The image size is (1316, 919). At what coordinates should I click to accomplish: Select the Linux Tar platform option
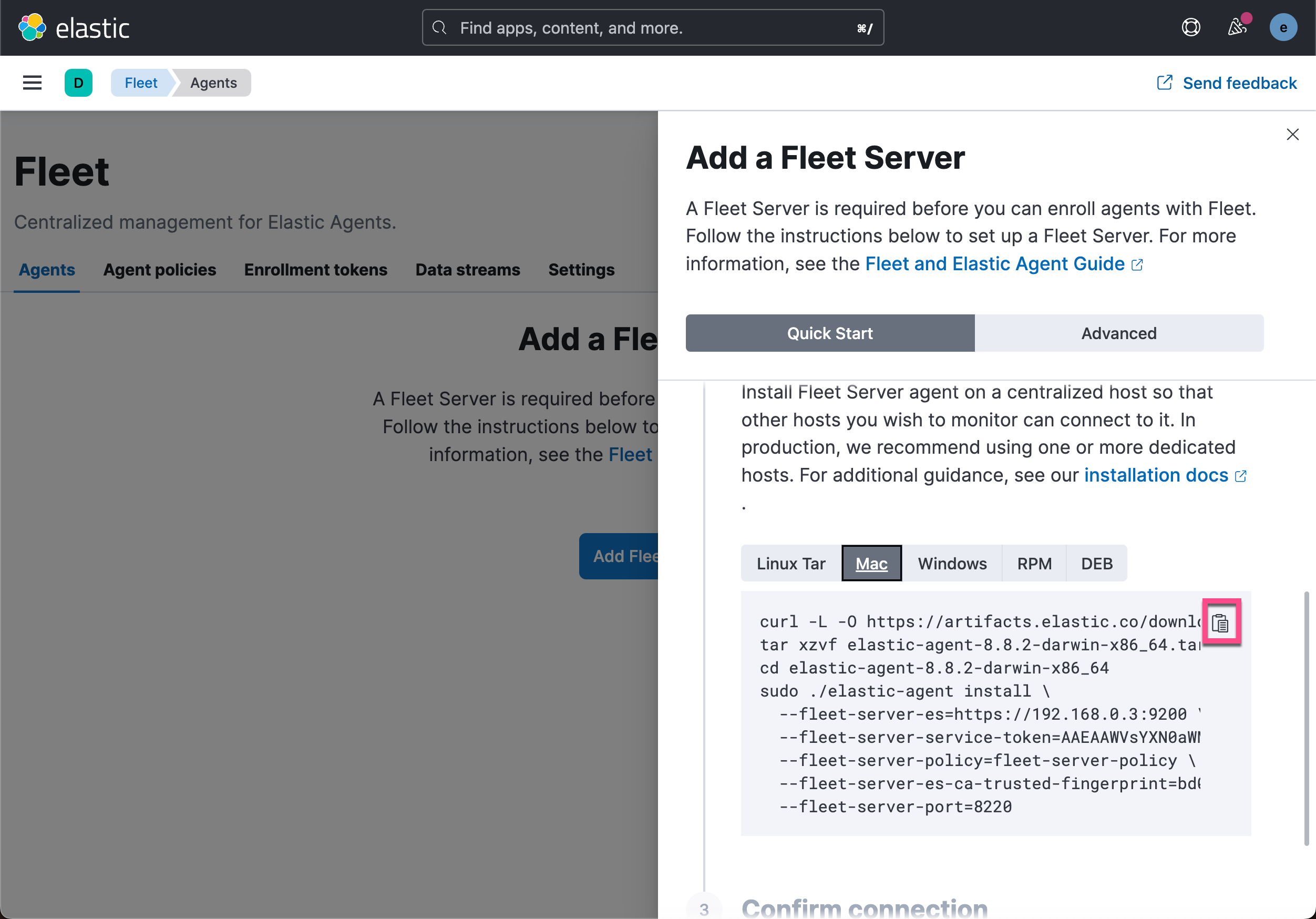pyautogui.click(x=790, y=564)
